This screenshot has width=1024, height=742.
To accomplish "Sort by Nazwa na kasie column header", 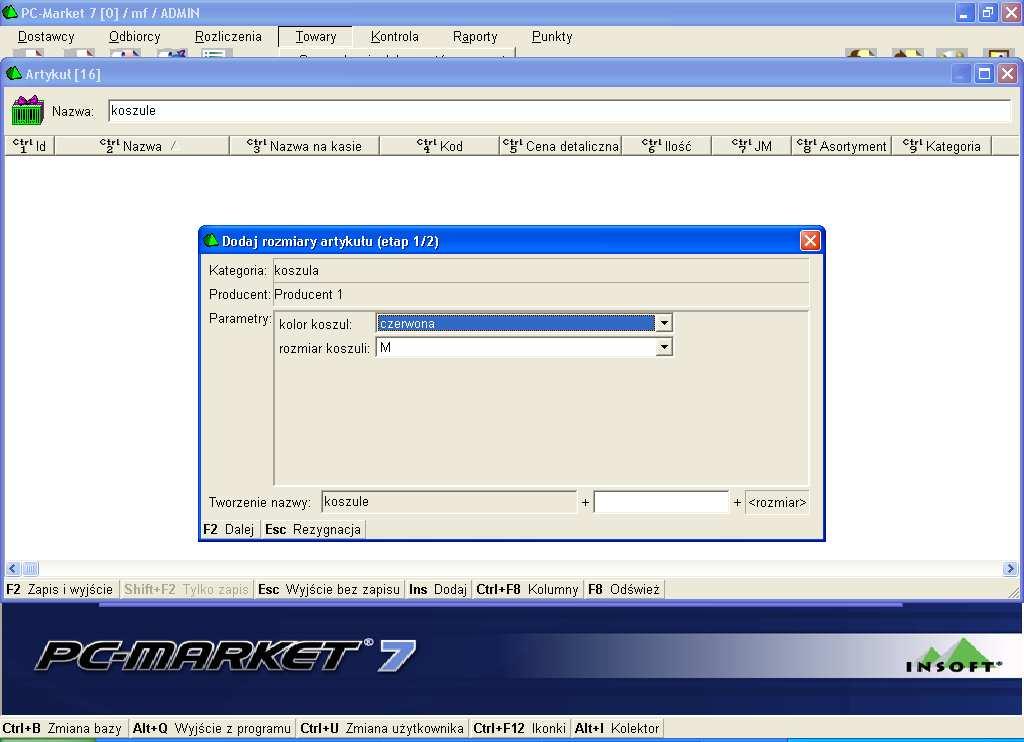I will point(304,146).
